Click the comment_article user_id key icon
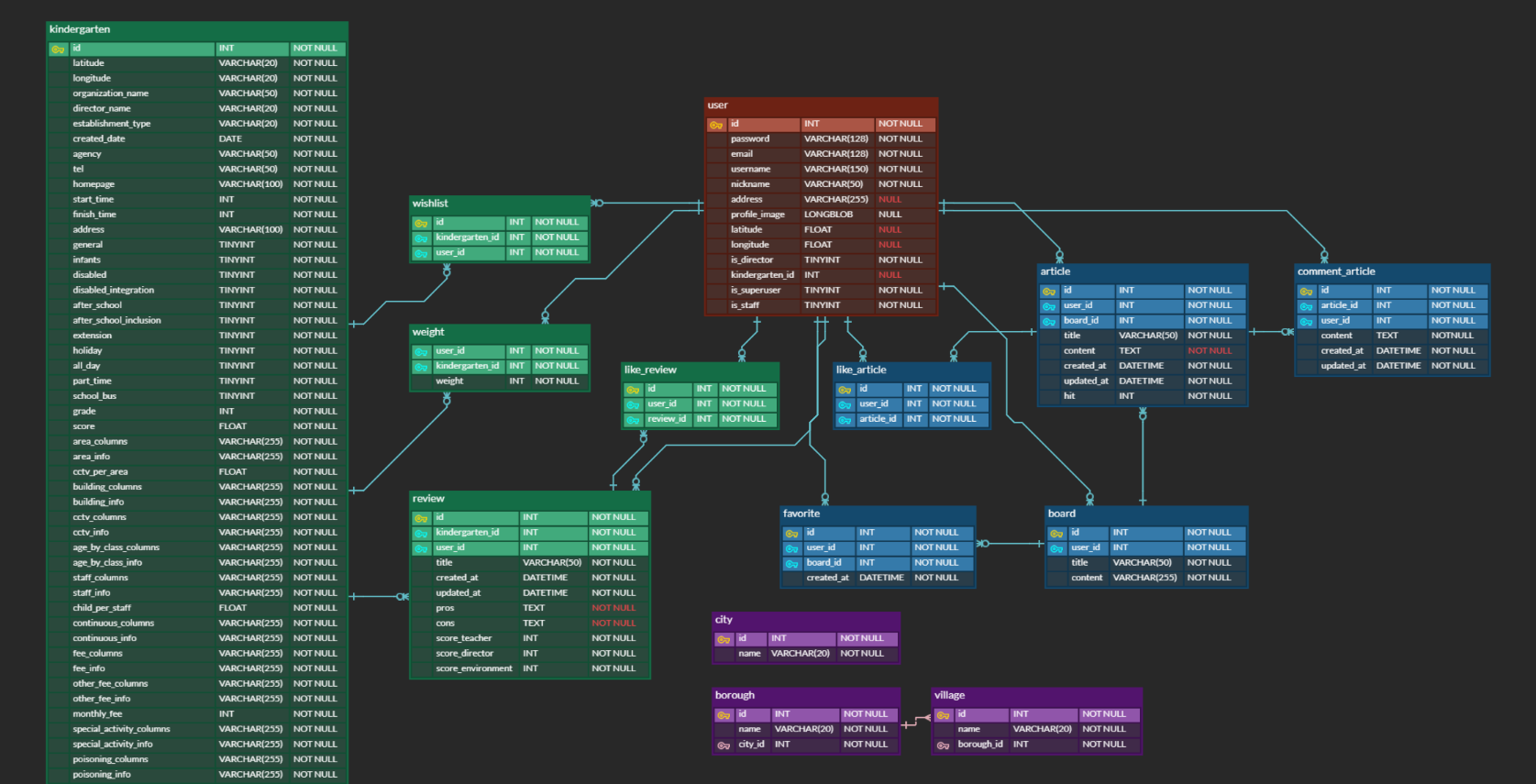The width and height of the screenshot is (1536, 784). (1306, 322)
